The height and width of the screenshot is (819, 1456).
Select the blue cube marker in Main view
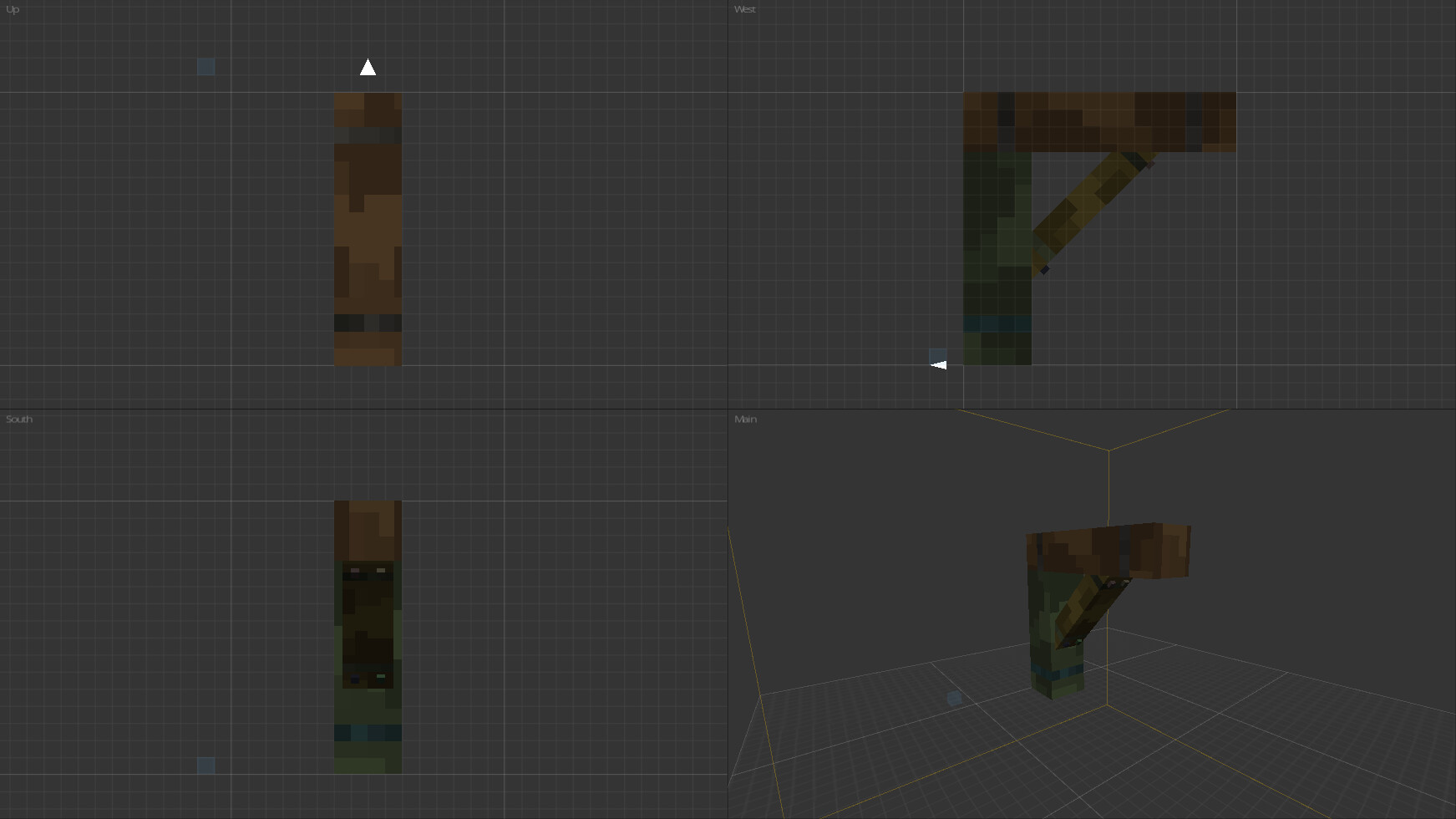coord(954,698)
